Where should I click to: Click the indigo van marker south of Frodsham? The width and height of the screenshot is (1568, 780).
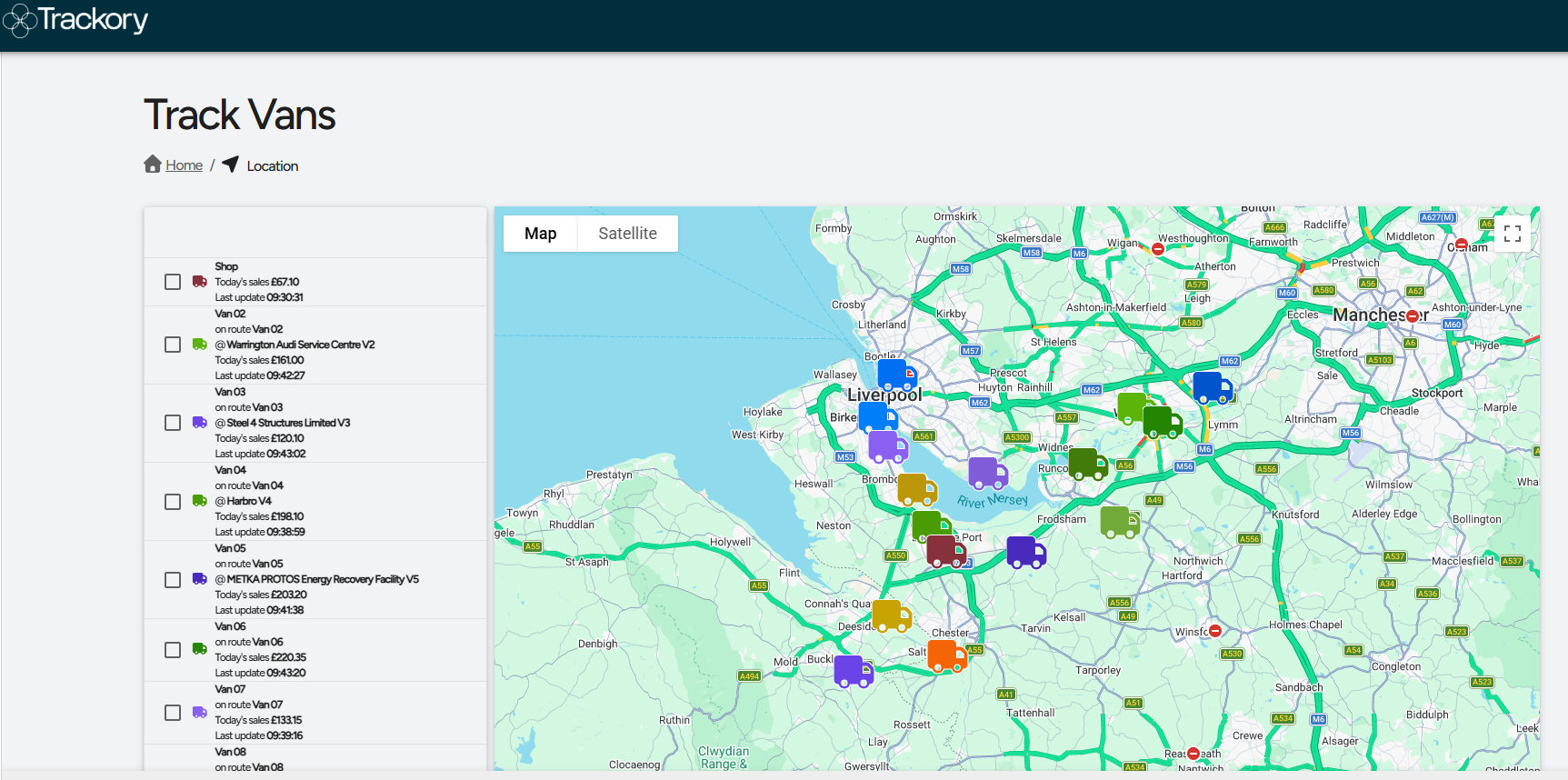tap(1026, 552)
